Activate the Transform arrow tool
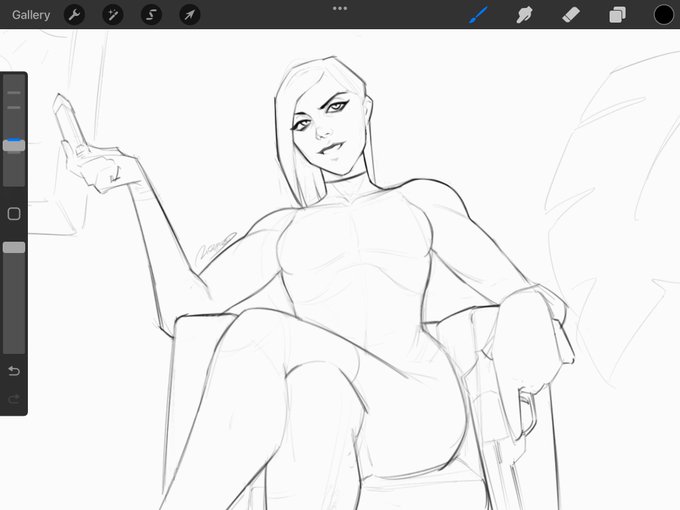 click(x=190, y=15)
